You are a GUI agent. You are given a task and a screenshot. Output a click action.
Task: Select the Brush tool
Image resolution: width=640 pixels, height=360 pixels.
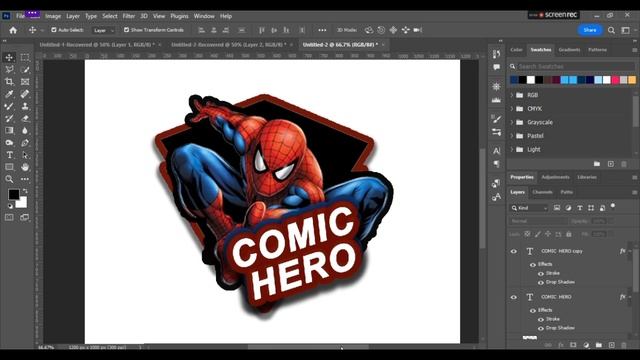[x=9, y=106]
